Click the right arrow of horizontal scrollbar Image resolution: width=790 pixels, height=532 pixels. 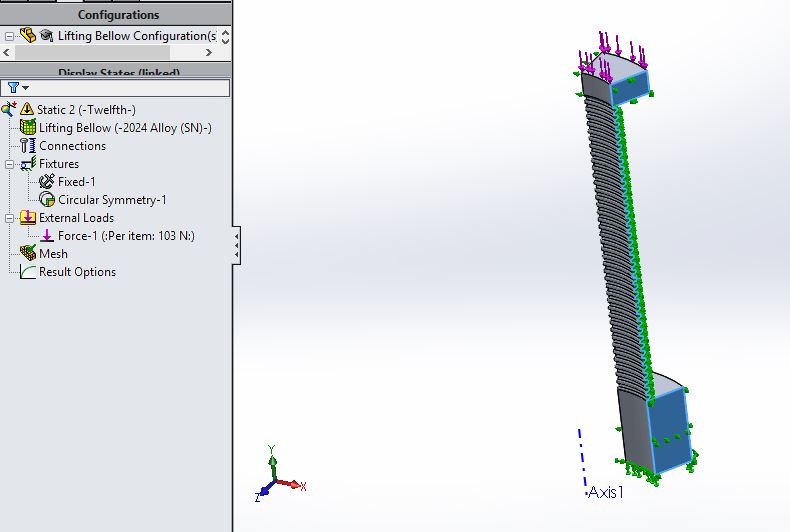tap(209, 52)
